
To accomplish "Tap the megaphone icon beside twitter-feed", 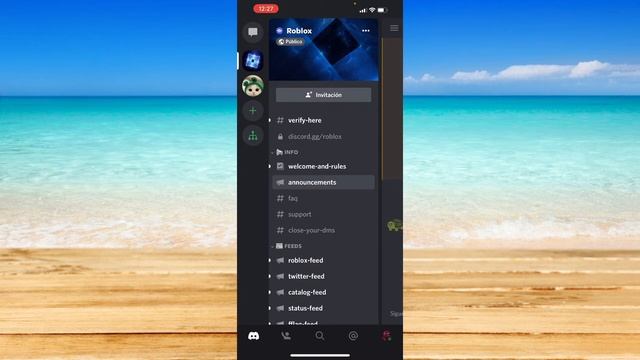I will pyautogui.click(x=280, y=276).
